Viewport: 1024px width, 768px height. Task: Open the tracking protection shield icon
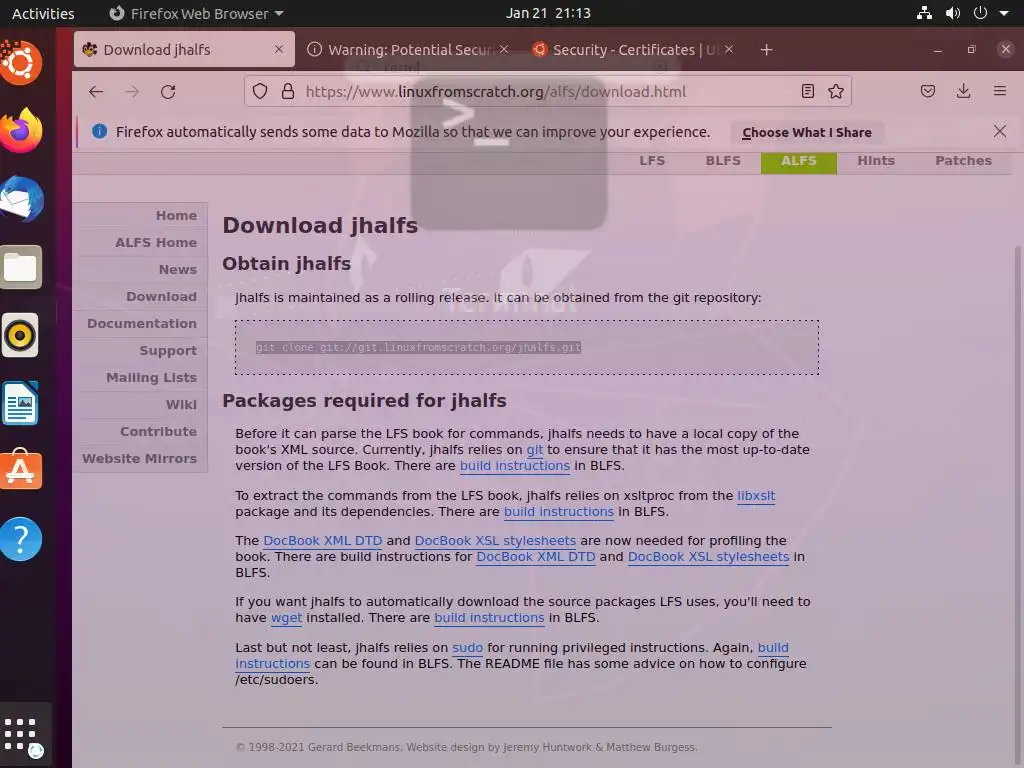[260, 91]
